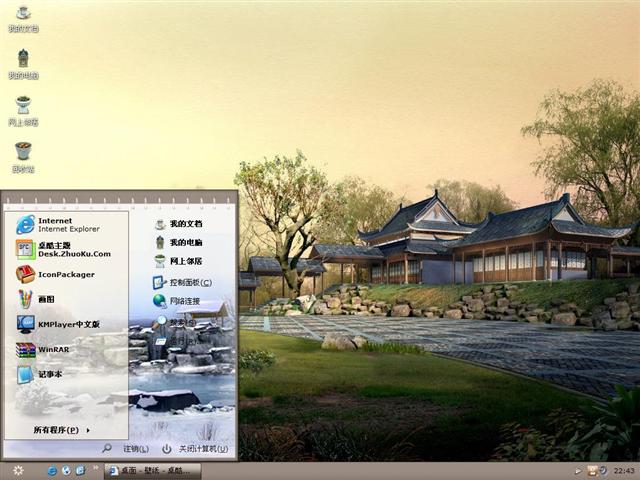Switch to 桌面 - 壁纸 - 桌酷 taskbar window
The width and height of the screenshot is (640, 480).
coord(153,471)
